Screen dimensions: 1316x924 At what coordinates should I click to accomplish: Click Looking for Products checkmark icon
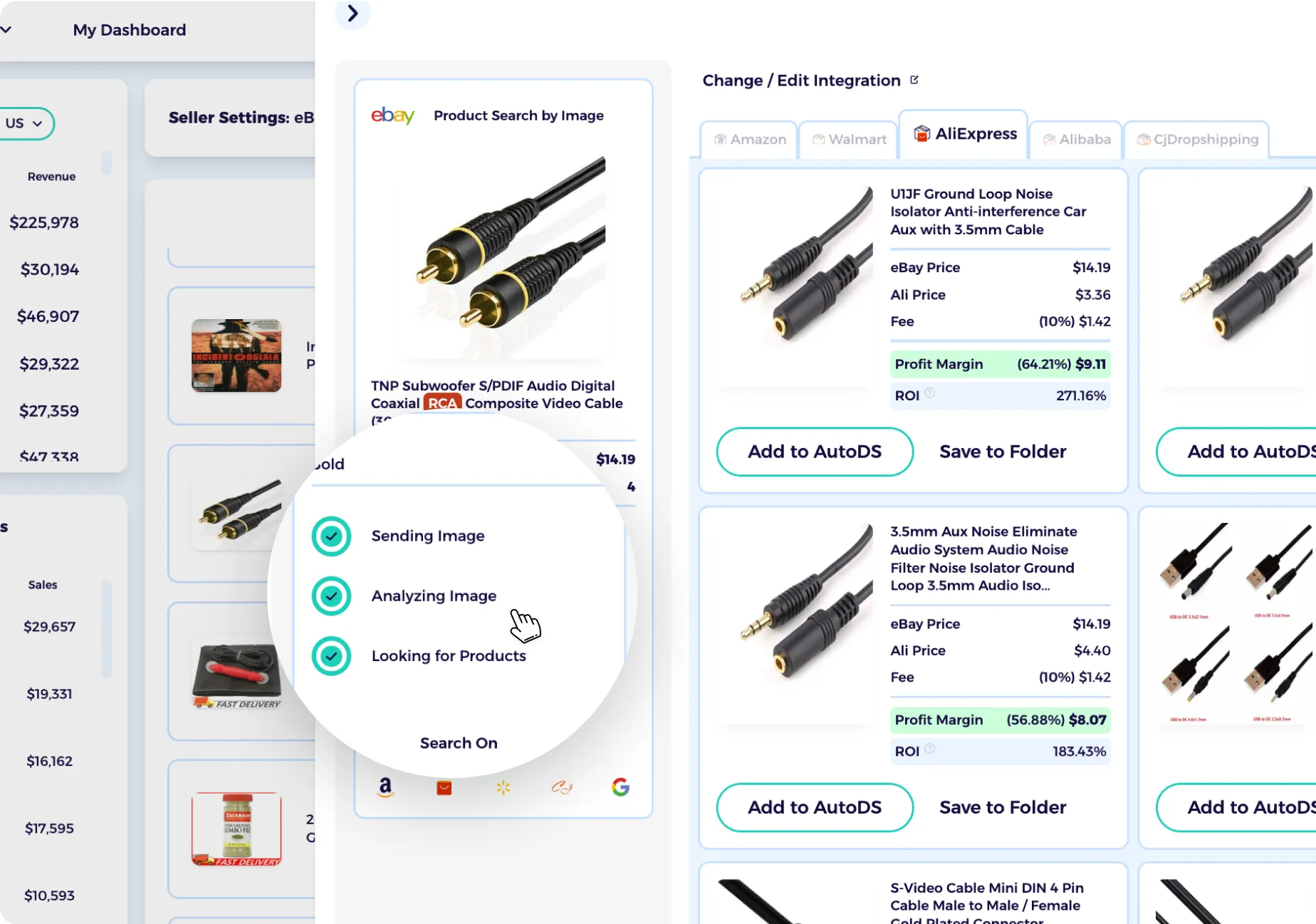(x=331, y=655)
